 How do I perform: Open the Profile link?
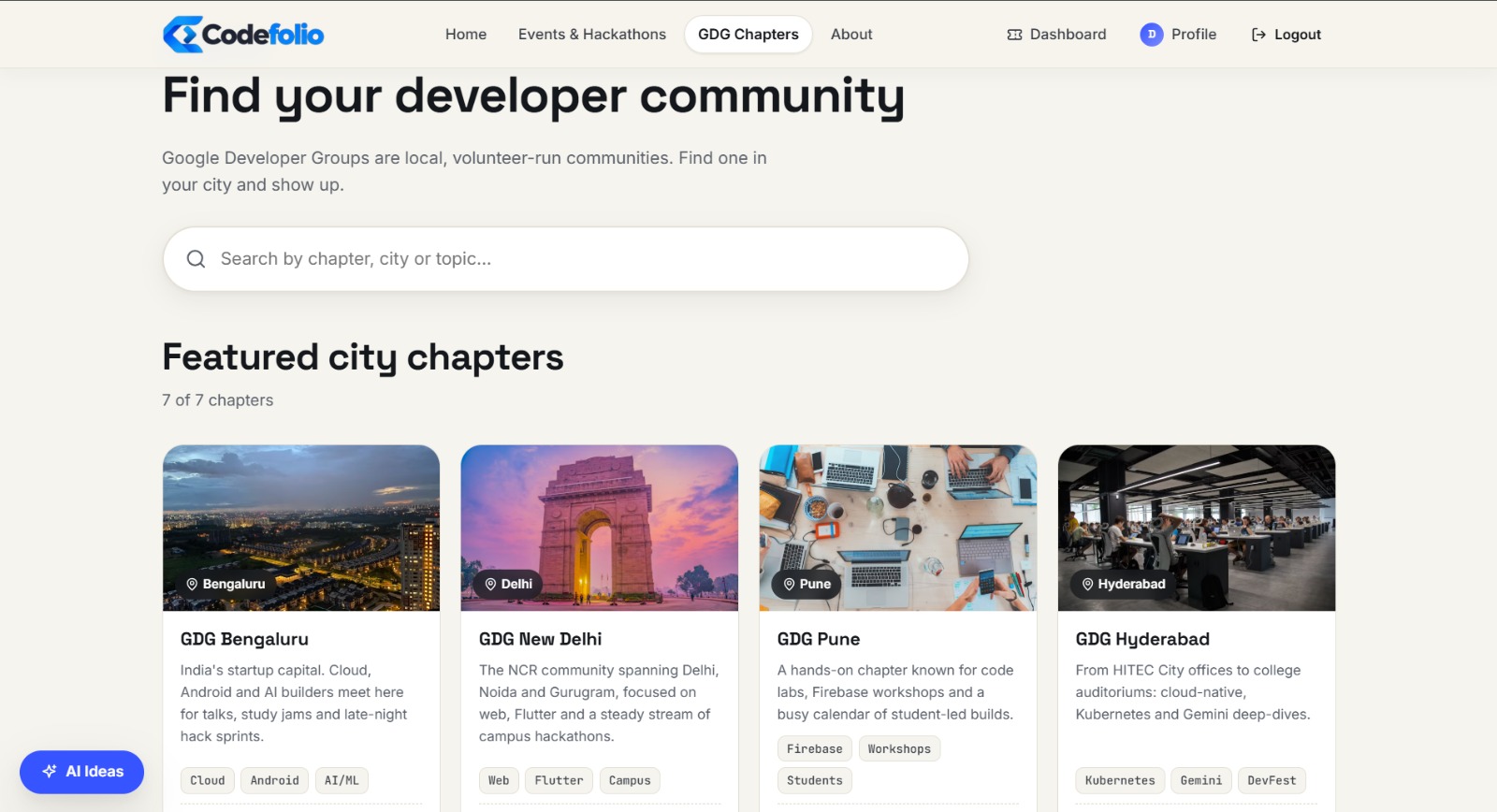coord(1178,35)
